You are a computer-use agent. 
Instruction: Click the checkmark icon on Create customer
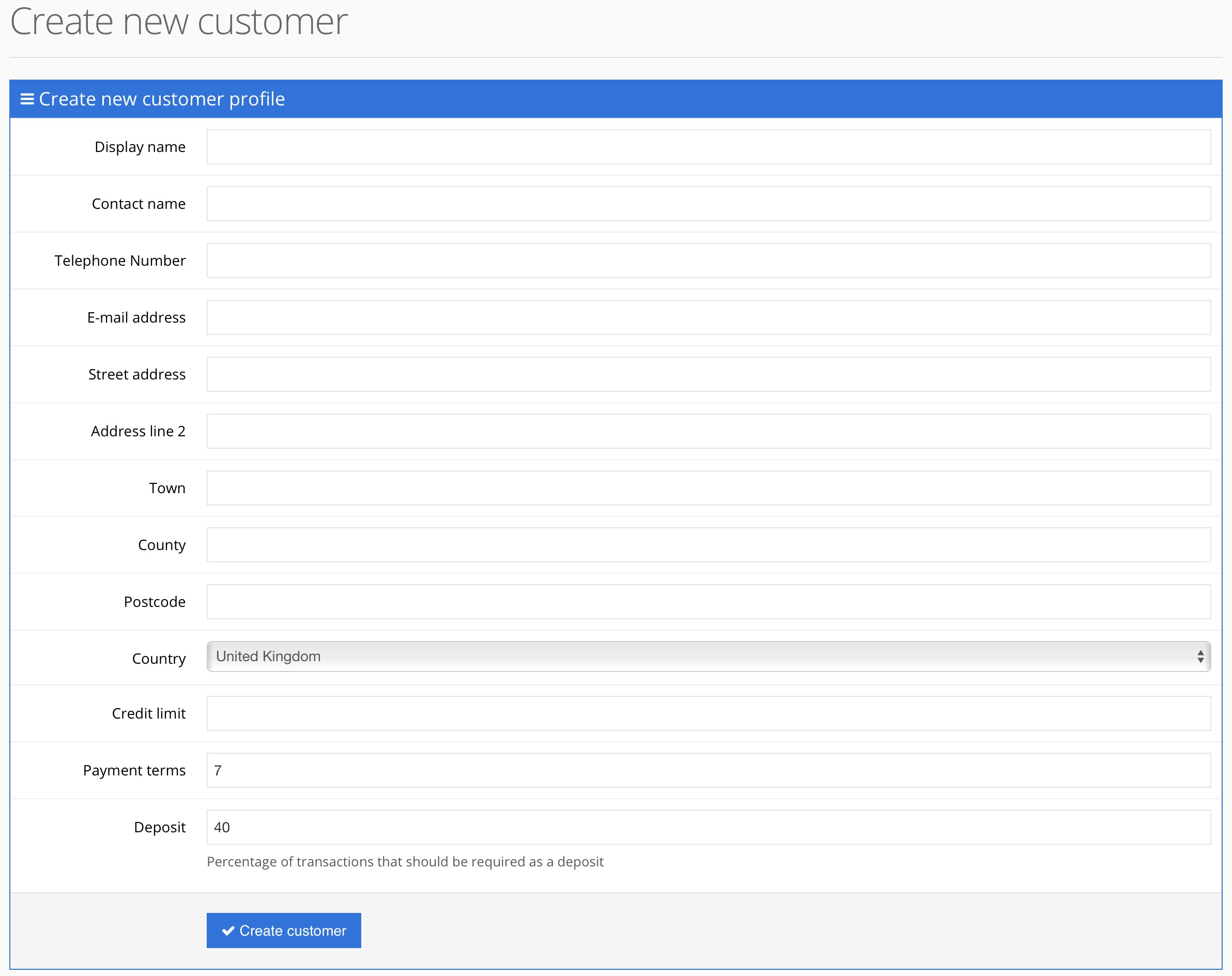[228, 931]
